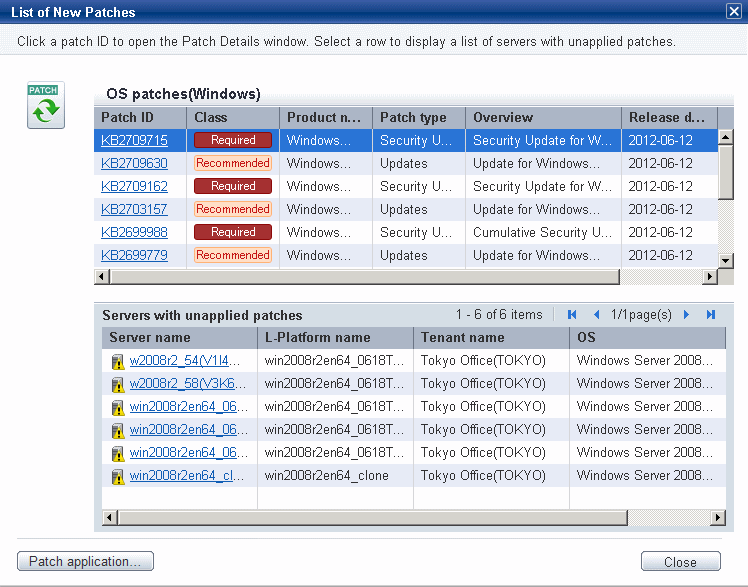Open server w2008r2_54(V1I4... link
The width and height of the screenshot is (748, 587).
(185, 360)
